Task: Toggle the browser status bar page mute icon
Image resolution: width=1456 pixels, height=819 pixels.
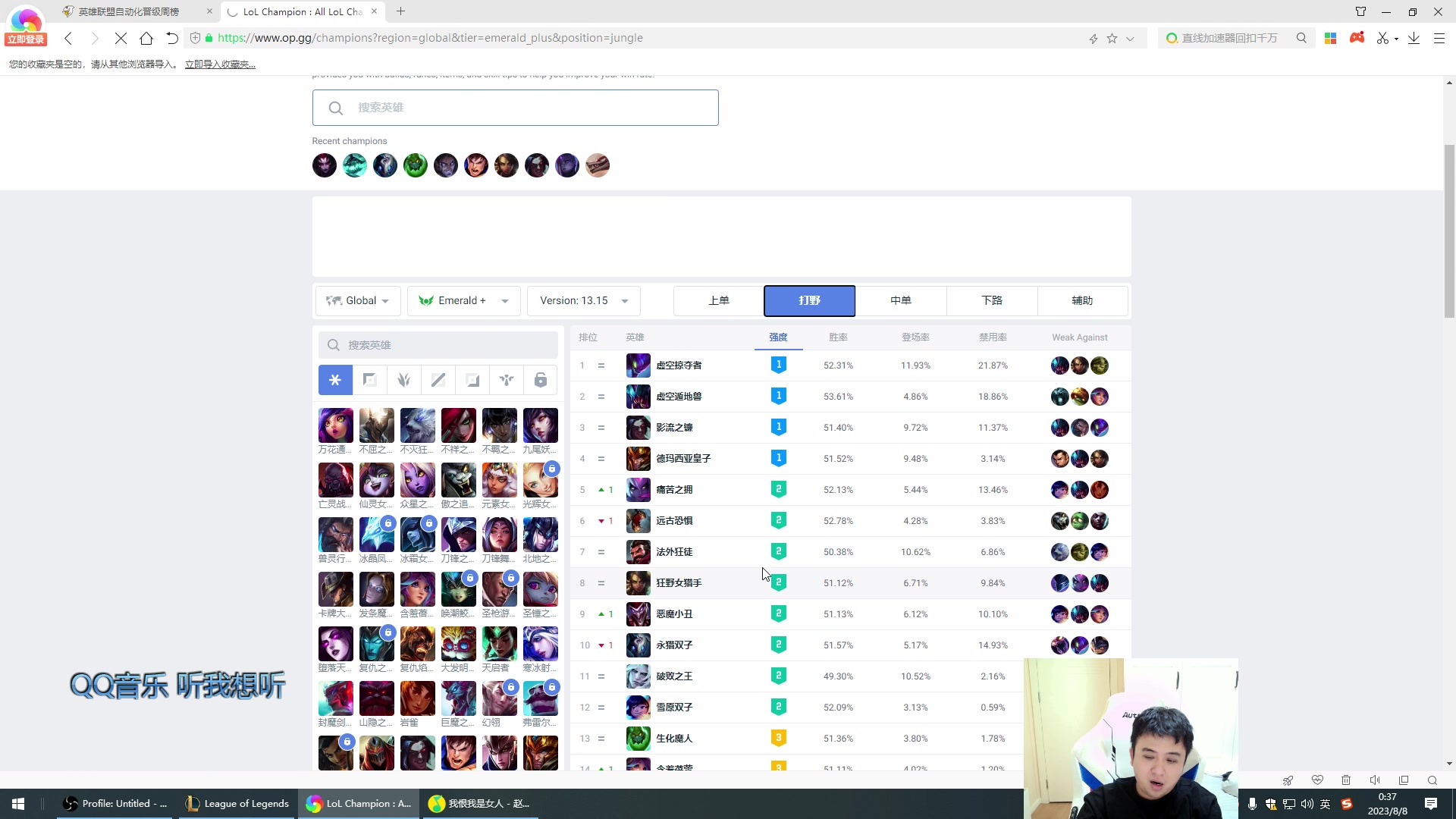Action: pyautogui.click(x=1375, y=780)
